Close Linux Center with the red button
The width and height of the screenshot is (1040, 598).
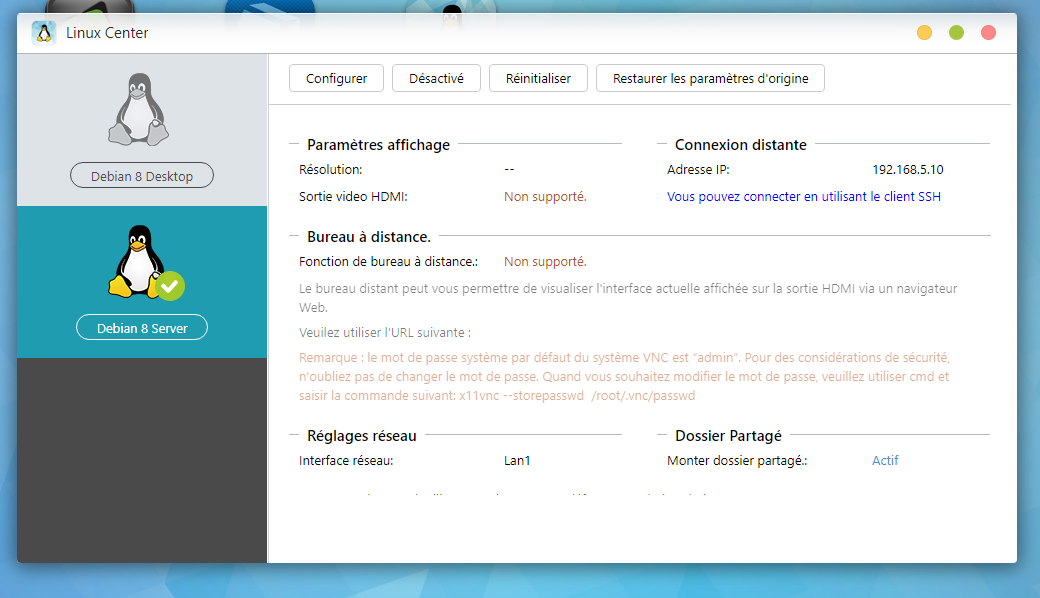click(x=988, y=33)
